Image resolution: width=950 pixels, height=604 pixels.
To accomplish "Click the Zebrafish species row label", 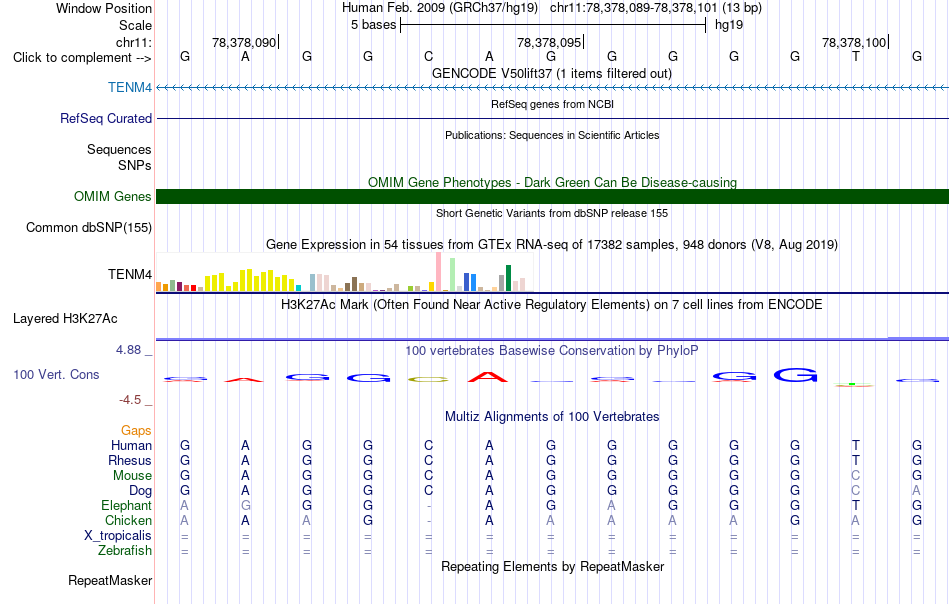I will pos(125,551).
